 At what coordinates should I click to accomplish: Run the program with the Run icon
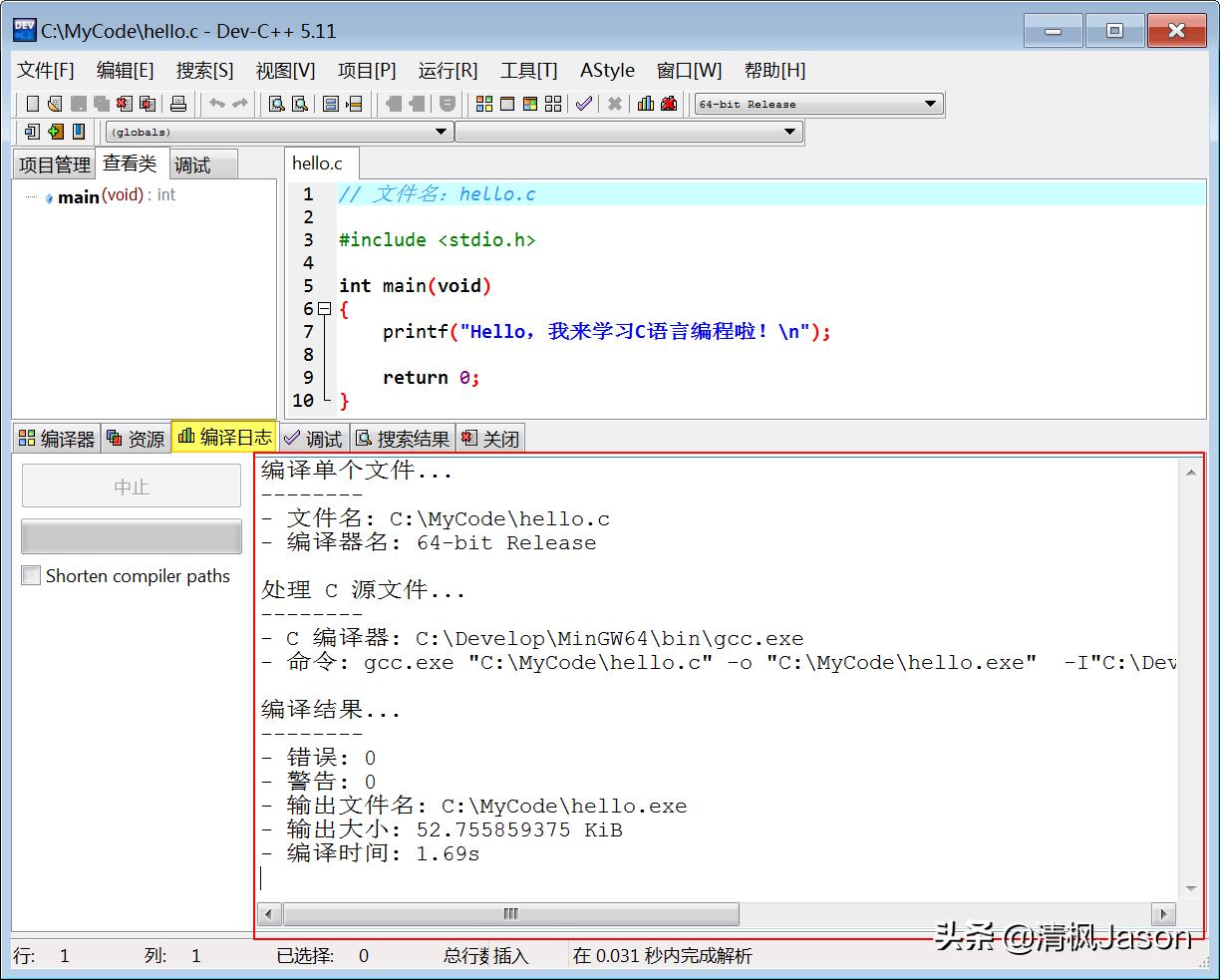(507, 103)
